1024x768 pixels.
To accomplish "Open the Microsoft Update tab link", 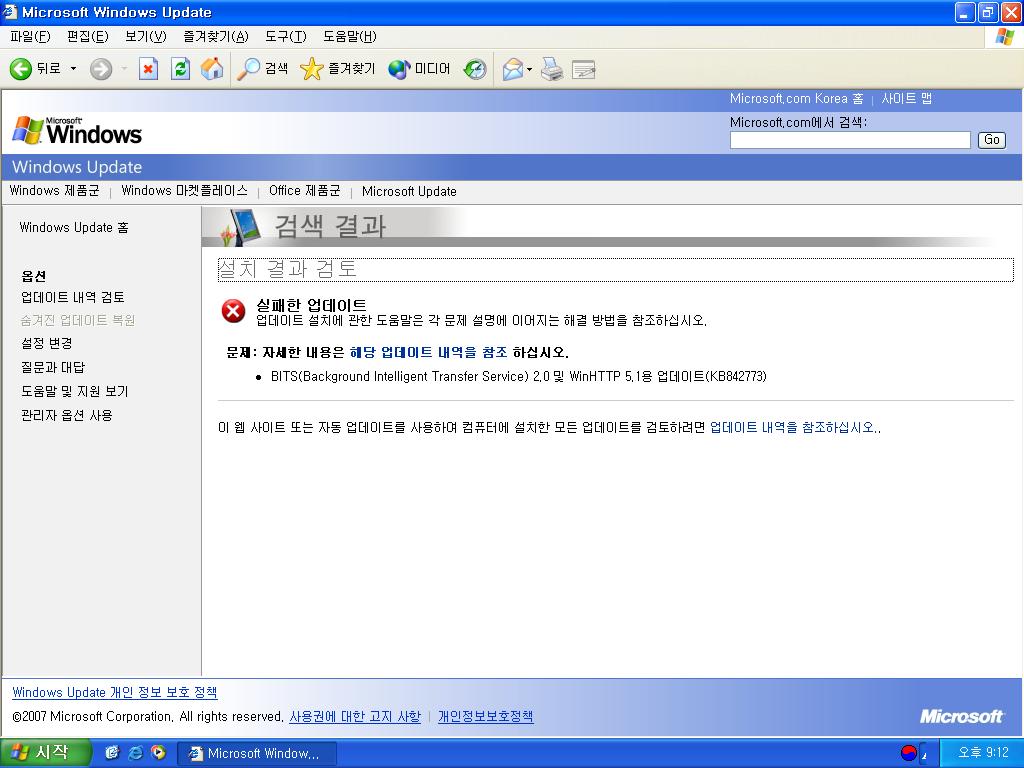I will click(x=409, y=191).
